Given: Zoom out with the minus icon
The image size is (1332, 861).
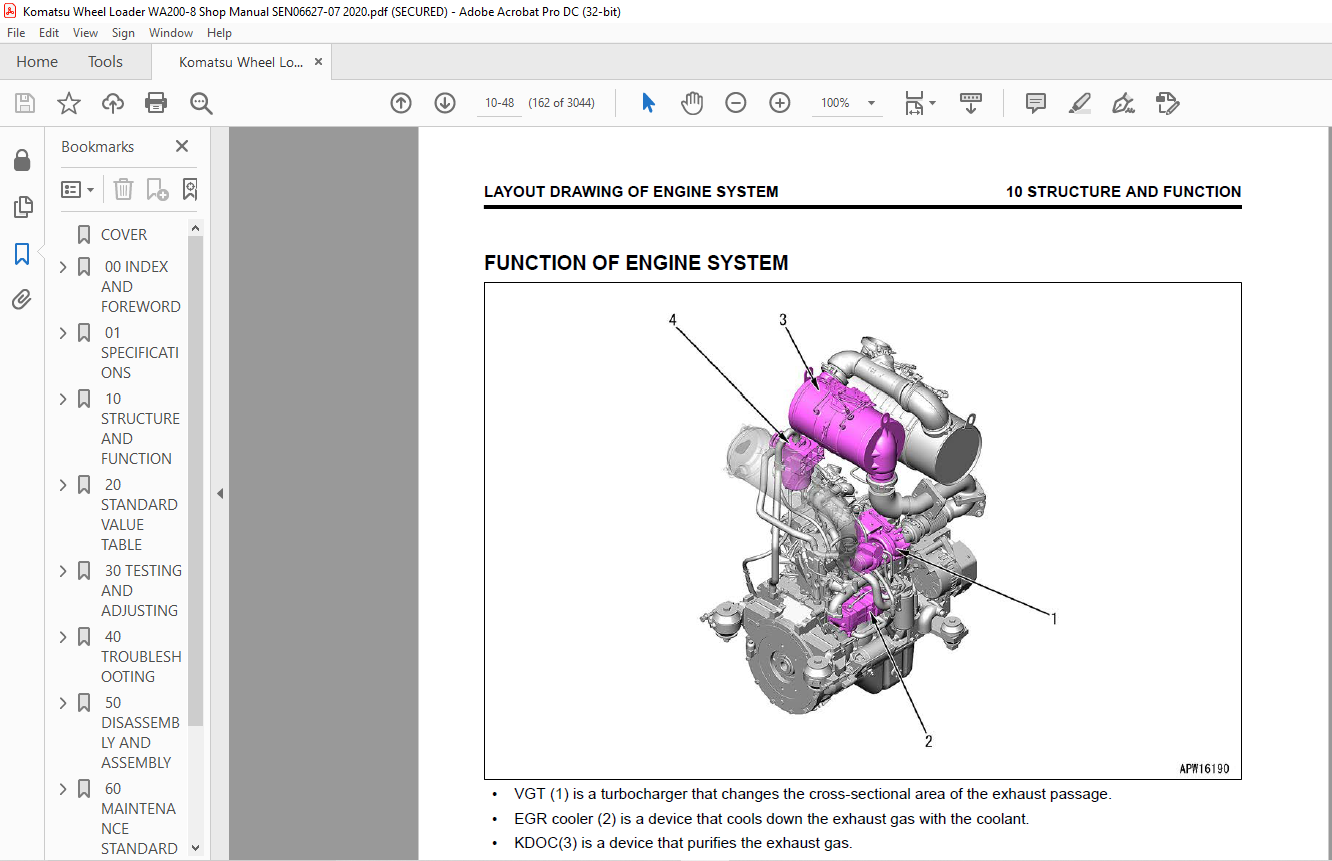Looking at the screenshot, I should point(736,103).
